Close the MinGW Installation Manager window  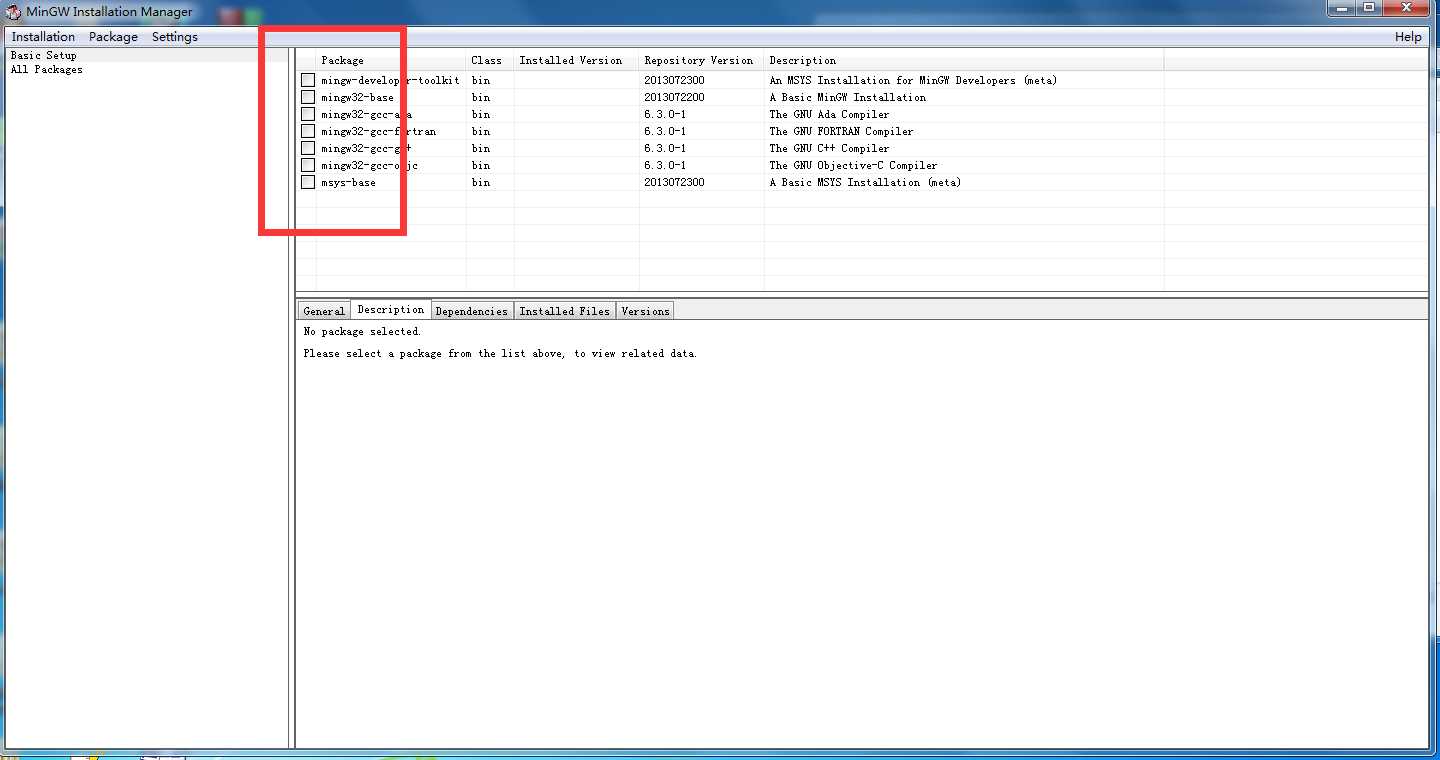(1406, 8)
